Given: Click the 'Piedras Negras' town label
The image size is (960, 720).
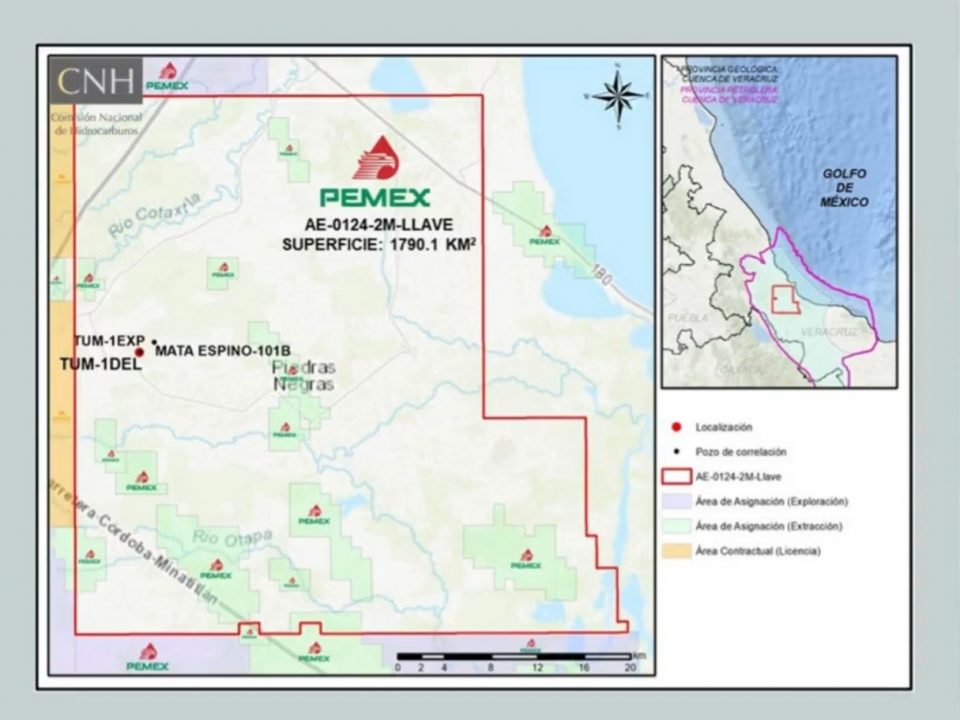Looking at the screenshot, I should click(304, 376).
